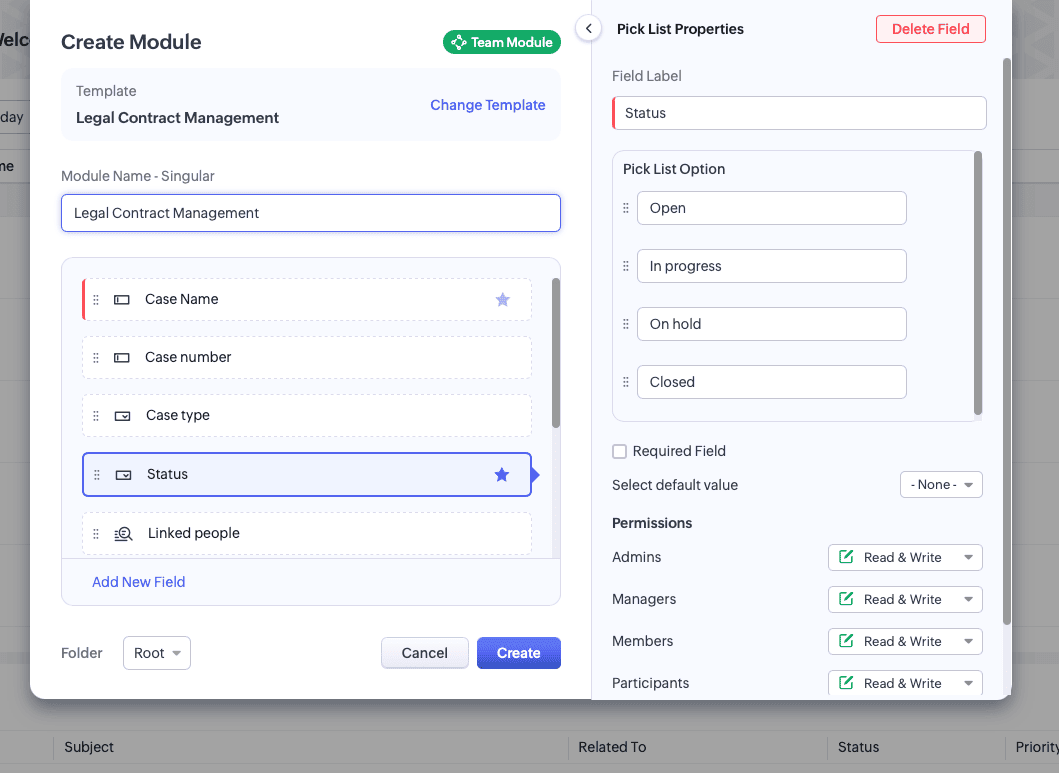Open the Folder Root dropdown
The height and width of the screenshot is (773, 1059).
tap(156, 653)
